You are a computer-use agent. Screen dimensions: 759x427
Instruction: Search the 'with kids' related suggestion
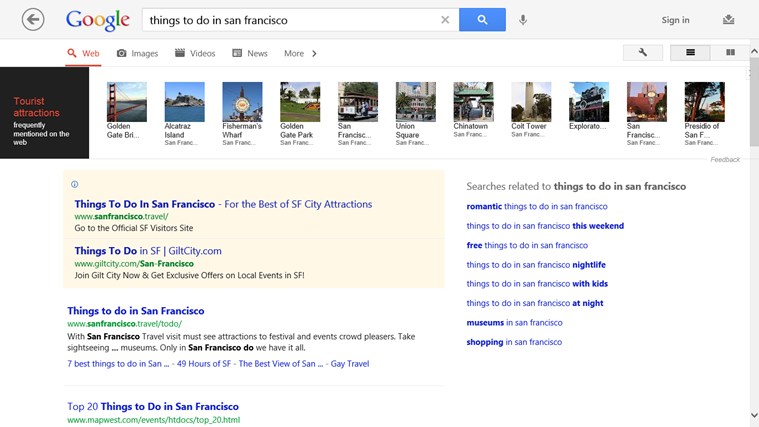(x=537, y=284)
